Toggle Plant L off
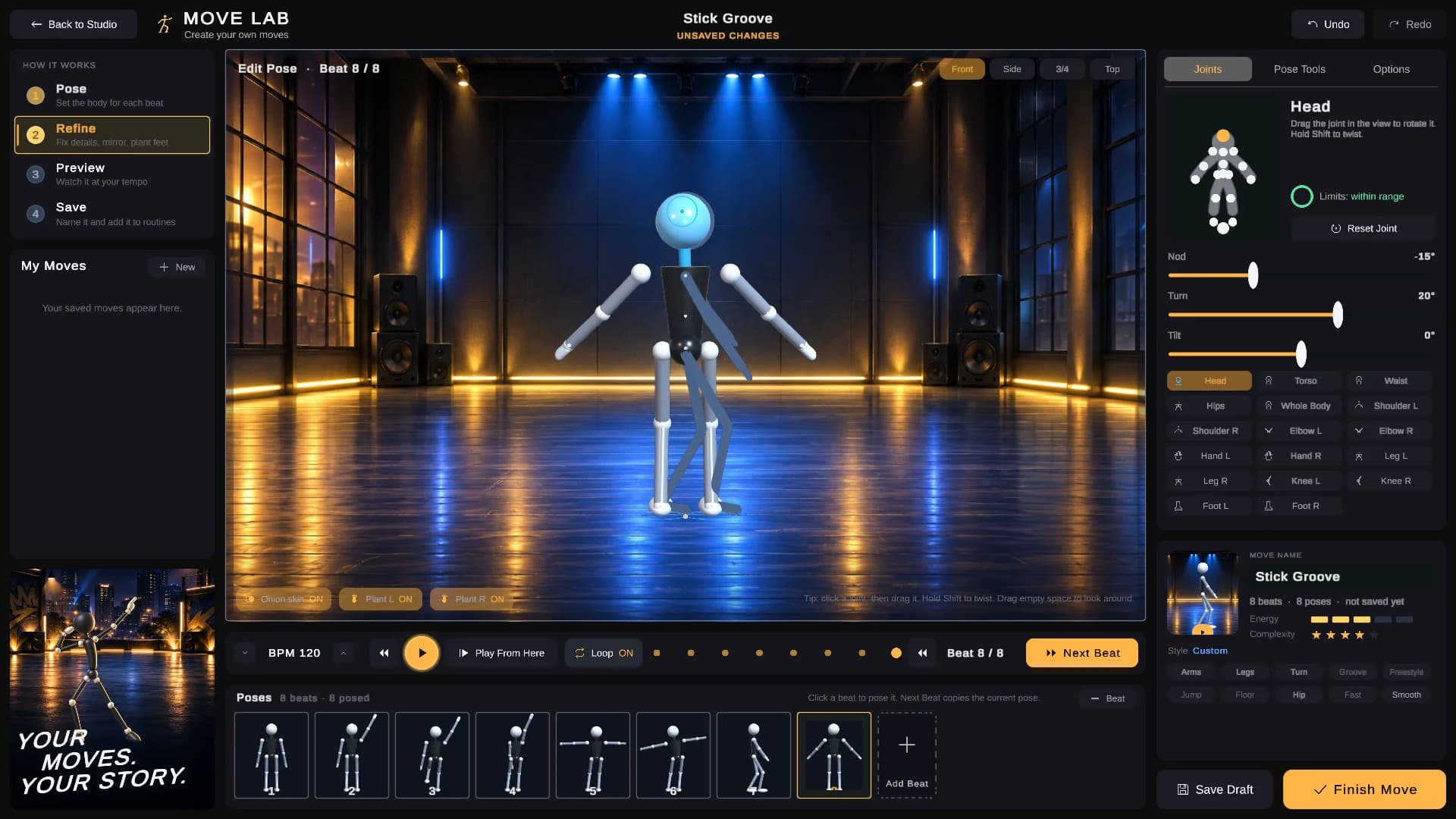Screen dimensions: 1456x819 click(x=381, y=599)
